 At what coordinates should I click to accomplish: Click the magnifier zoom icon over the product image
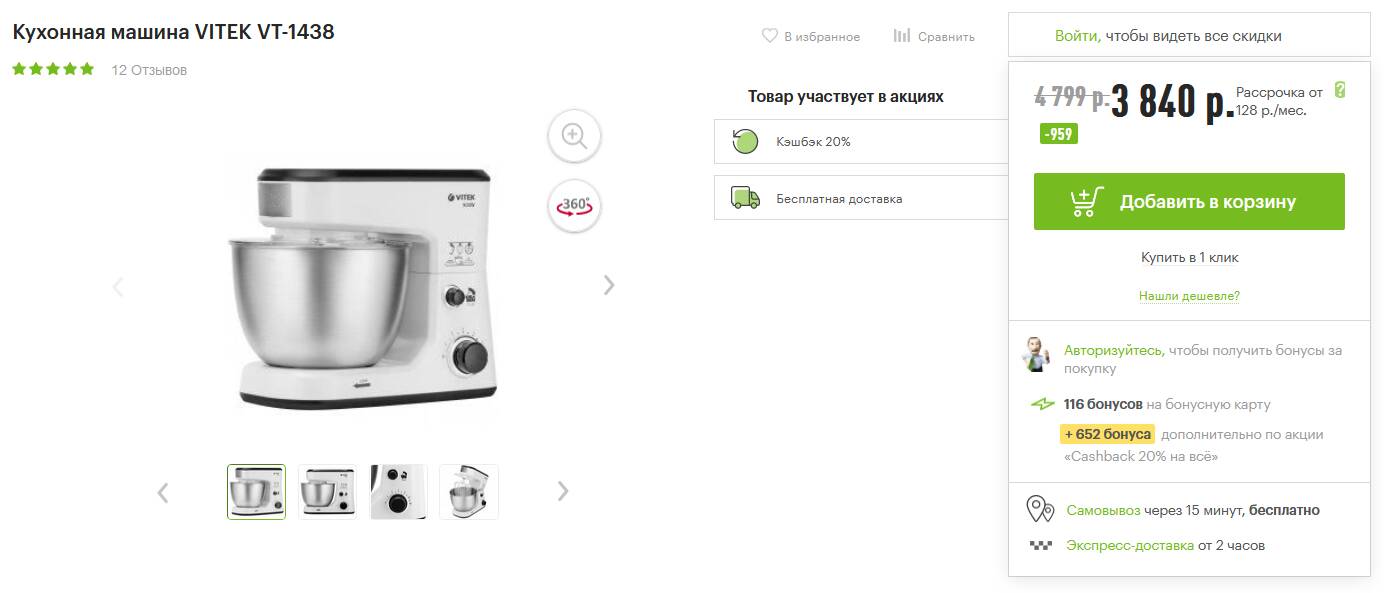click(574, 135)
